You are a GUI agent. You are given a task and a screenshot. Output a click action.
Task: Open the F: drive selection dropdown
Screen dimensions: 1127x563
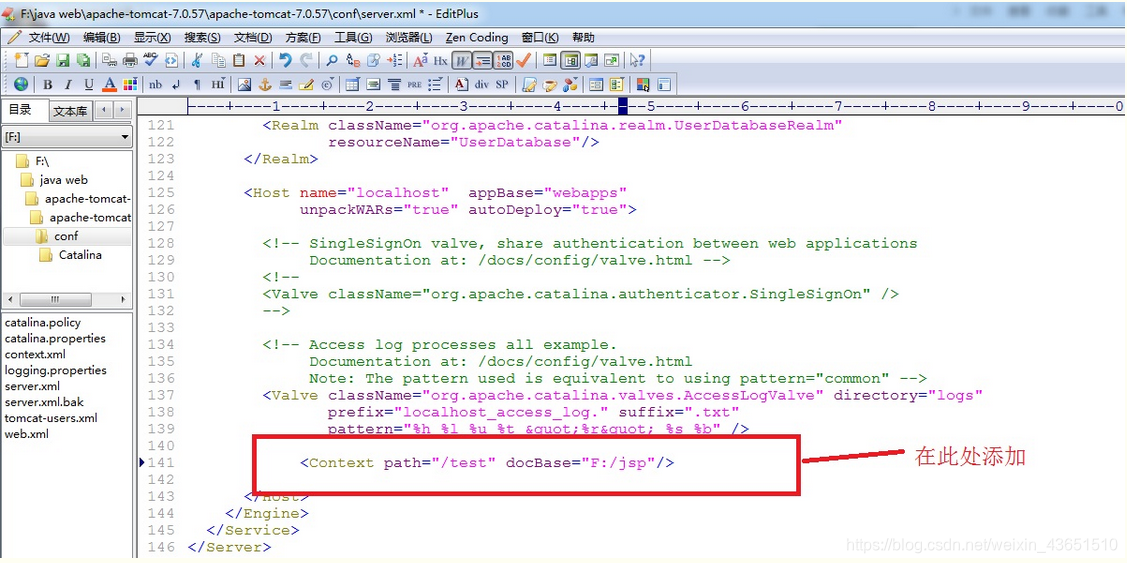67,137
